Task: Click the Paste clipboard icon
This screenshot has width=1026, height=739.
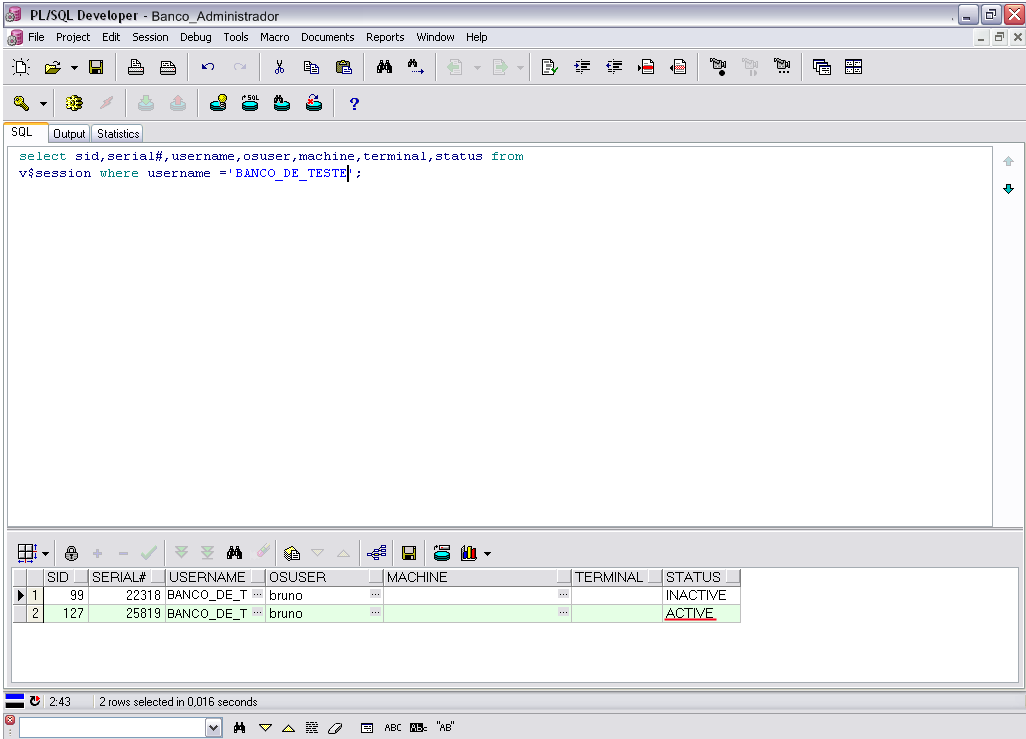Action: click(343, 67)
